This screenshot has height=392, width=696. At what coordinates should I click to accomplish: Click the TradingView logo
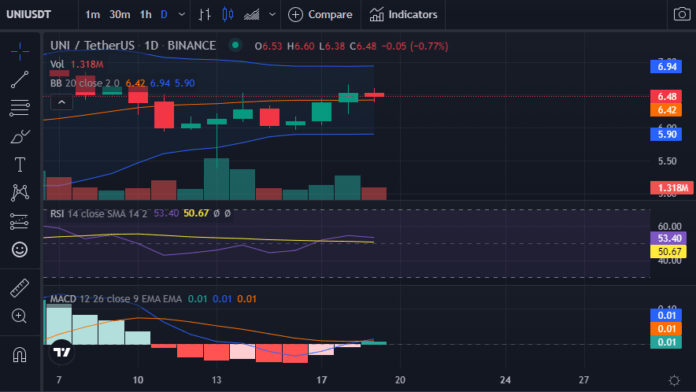pyautogui.click(x=62, y=352)
